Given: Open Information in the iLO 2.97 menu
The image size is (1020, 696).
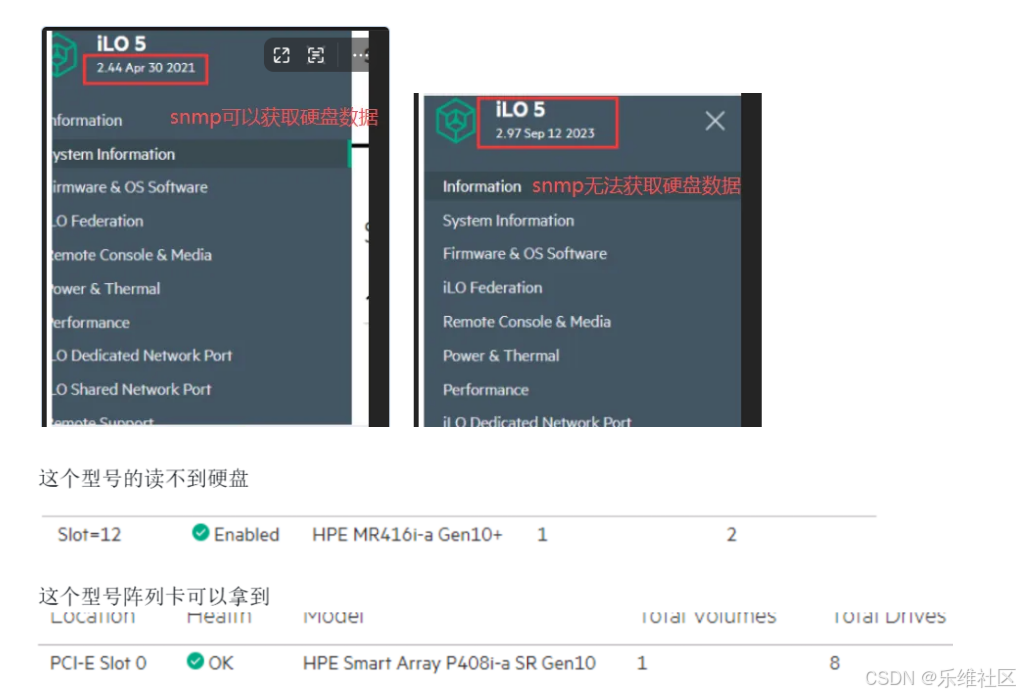Looking at the screenshot, I should coord(482,187).
